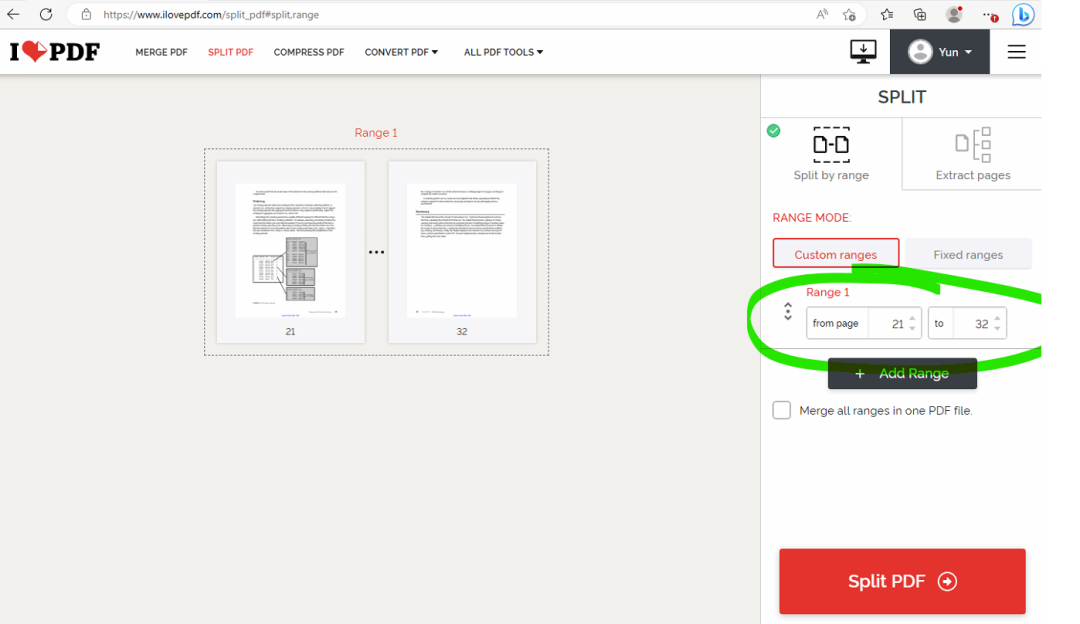Open the browser profile avatar
1080x624 pixels.
[x=954, y=14]
